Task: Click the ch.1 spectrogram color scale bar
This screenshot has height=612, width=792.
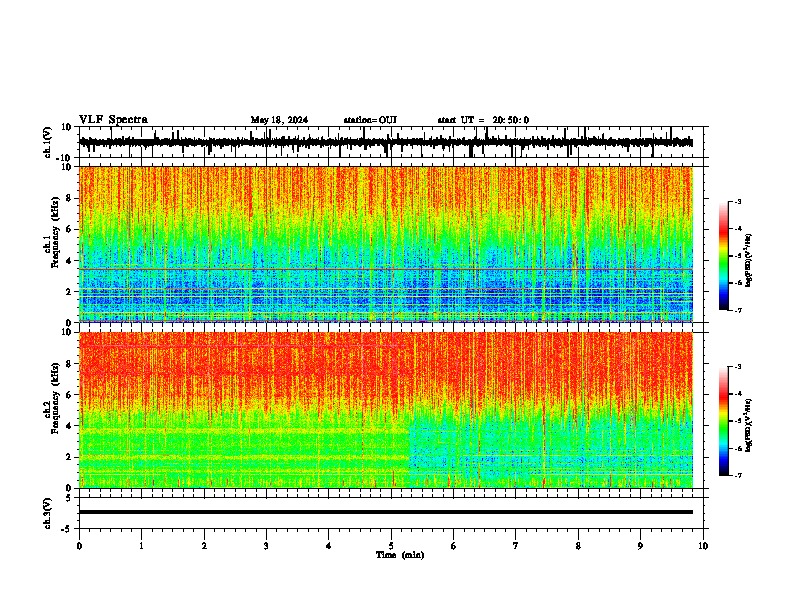Action: click(x=723, y=256)
